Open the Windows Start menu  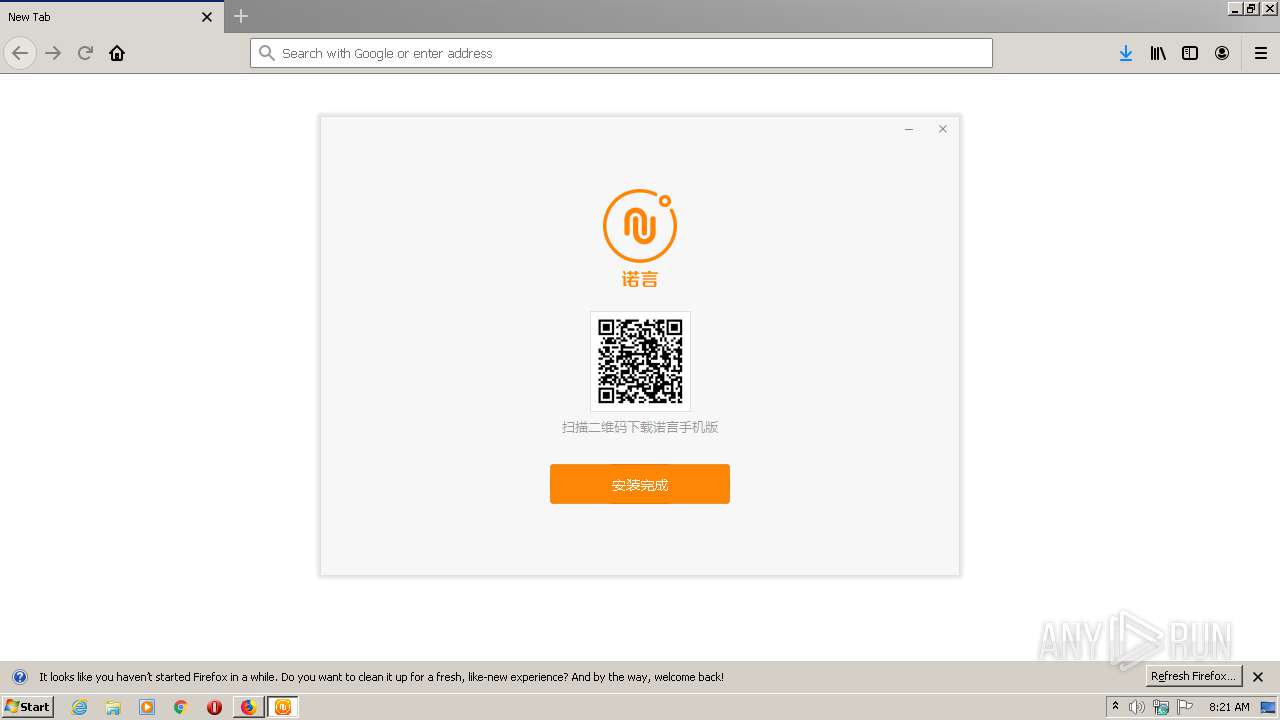pyautogui.click(x=27, y=707)
